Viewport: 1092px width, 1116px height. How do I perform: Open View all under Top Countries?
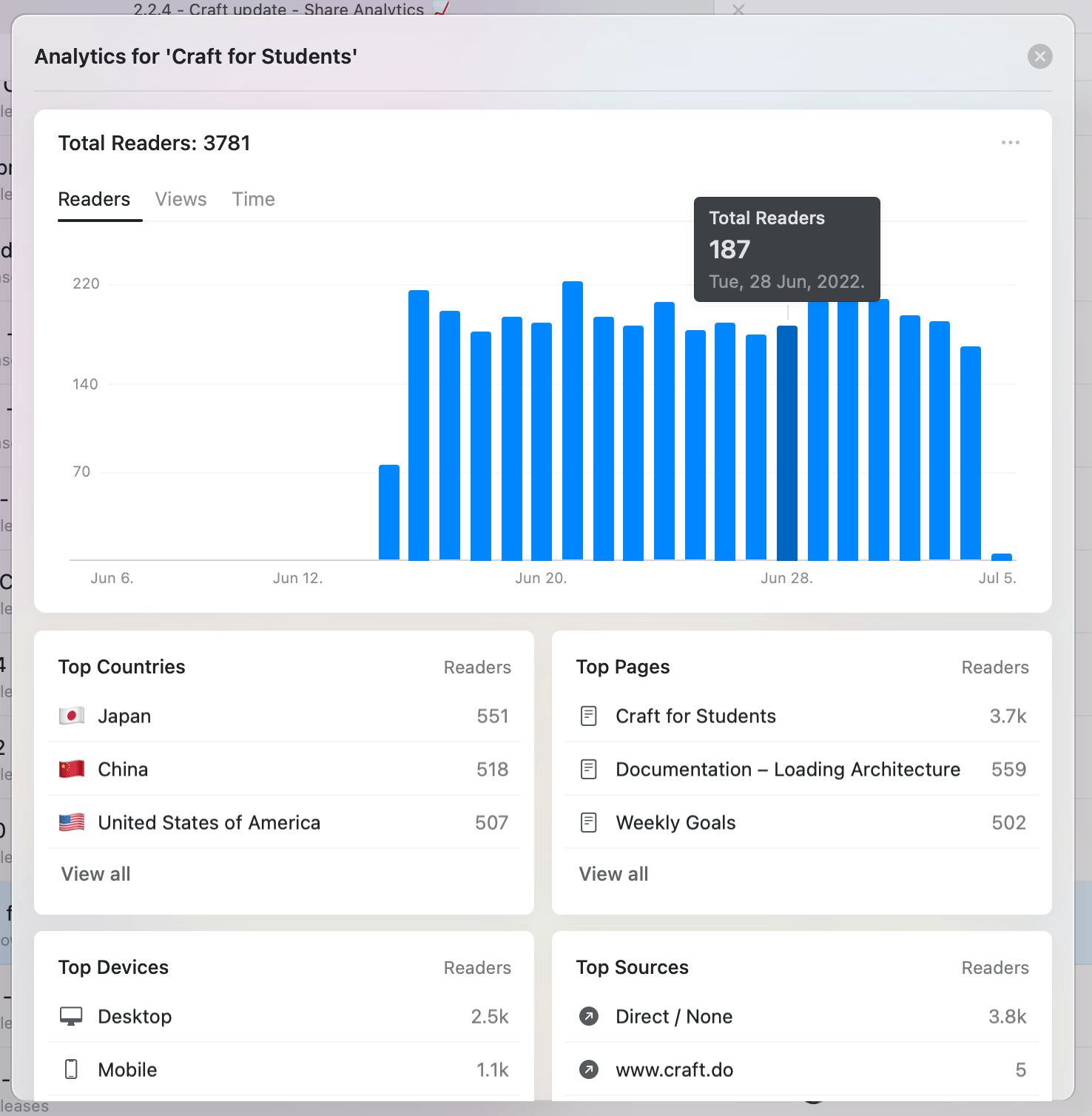(x=95, y=873)
